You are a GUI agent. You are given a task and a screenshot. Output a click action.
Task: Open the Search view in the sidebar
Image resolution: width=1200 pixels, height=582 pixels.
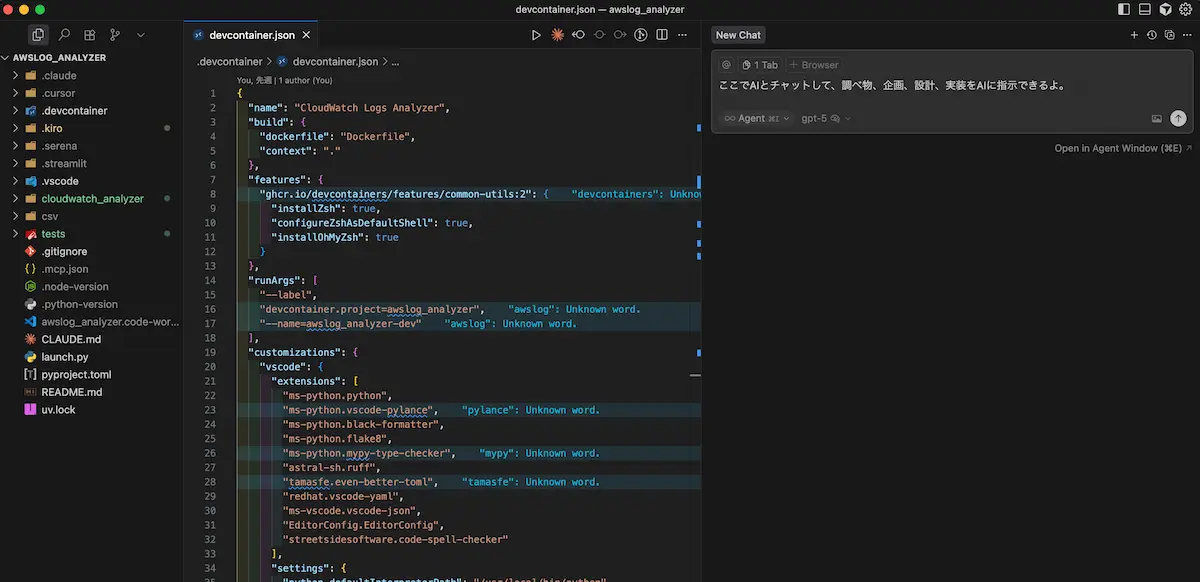64,35
